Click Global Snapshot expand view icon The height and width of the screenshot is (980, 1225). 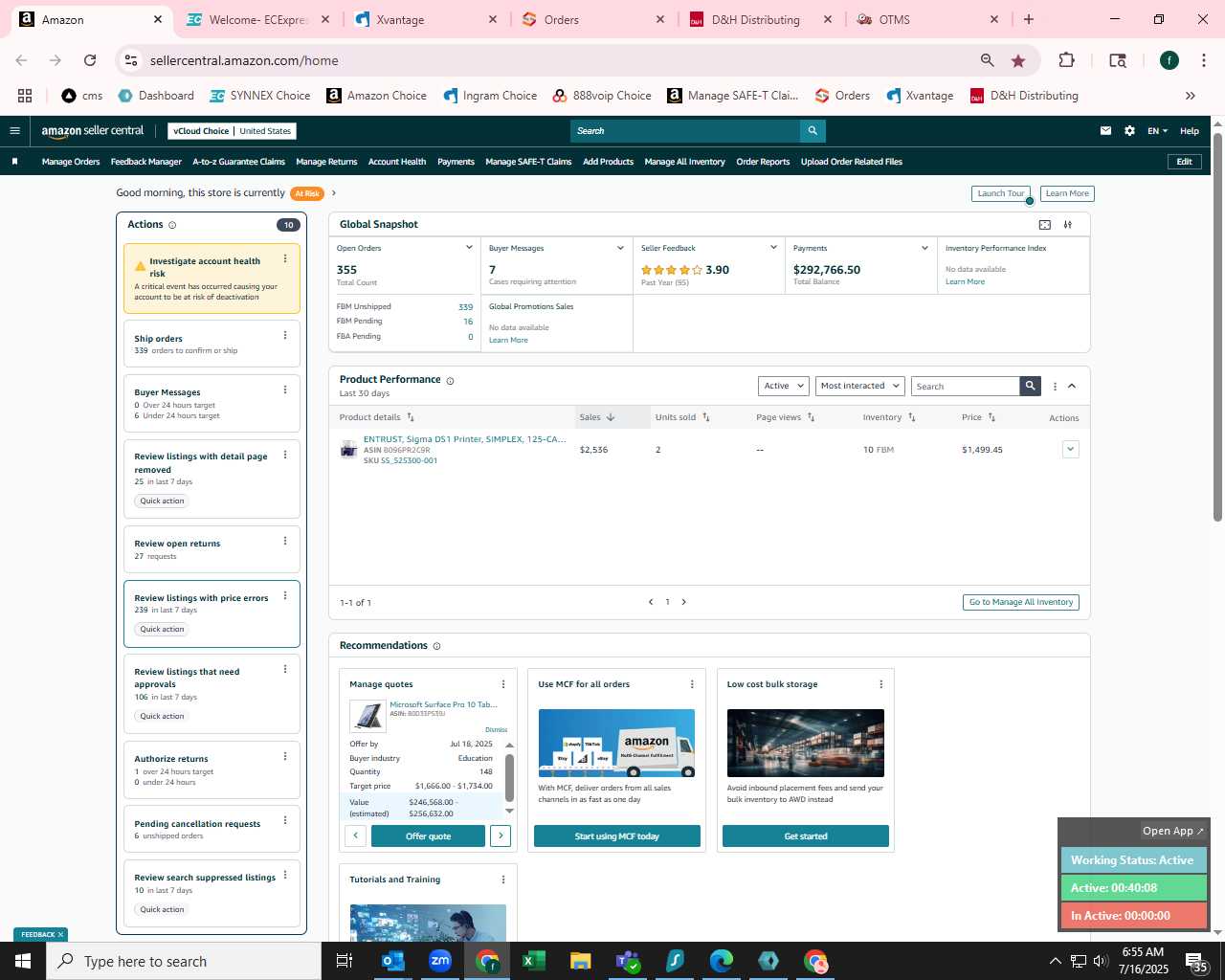[1045, 225]
